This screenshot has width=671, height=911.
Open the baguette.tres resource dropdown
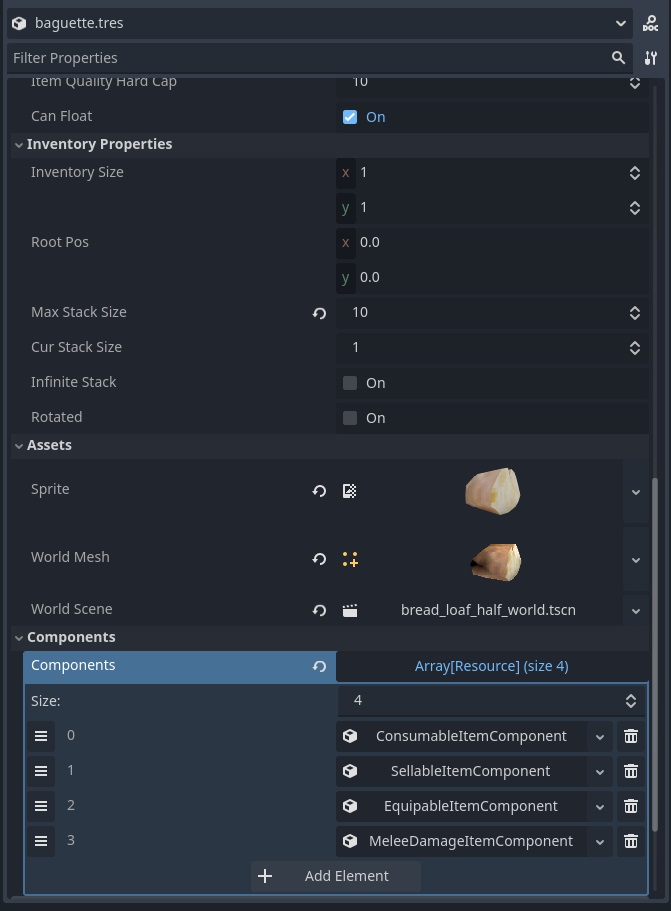click(622, 22)
